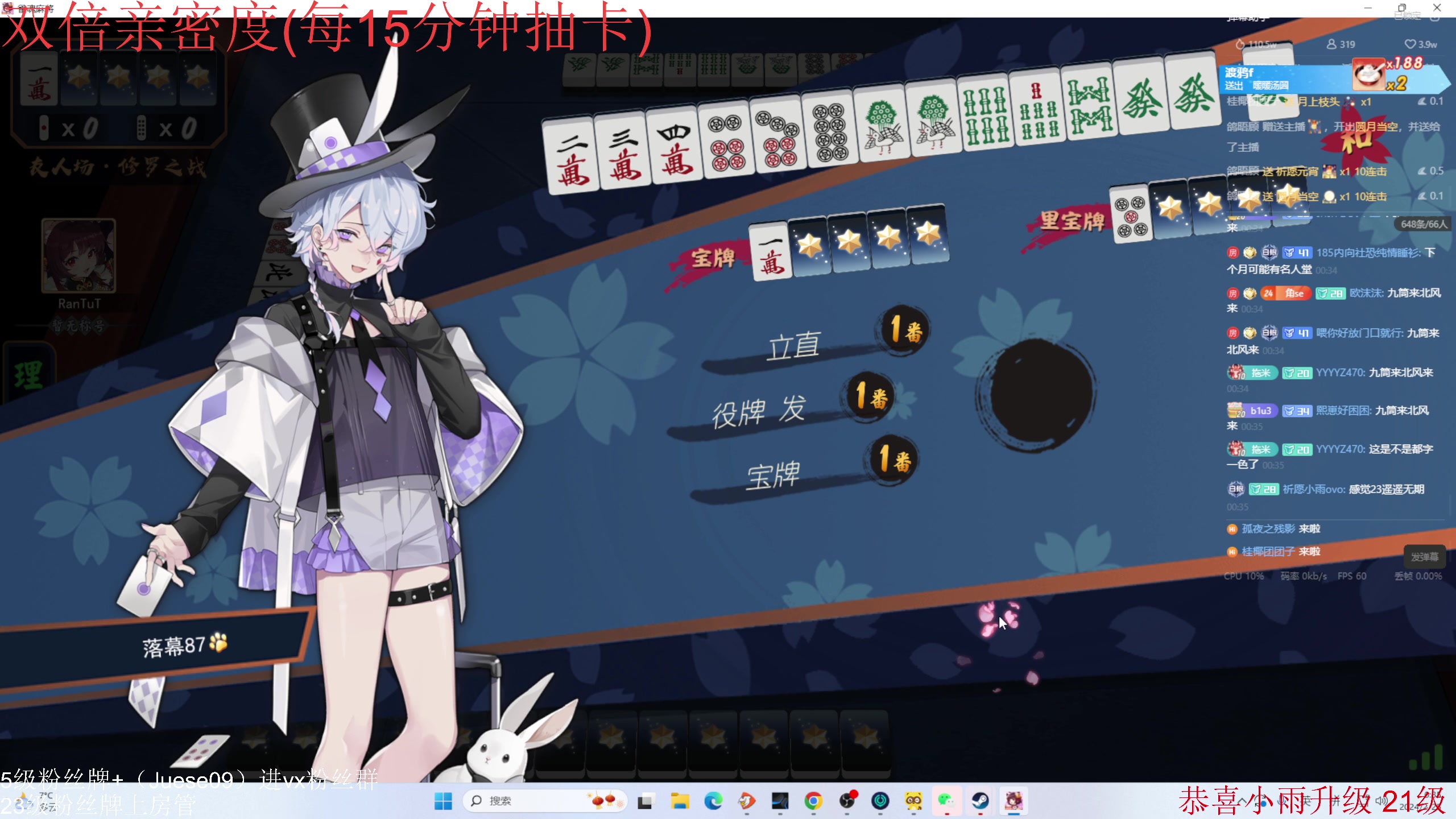
Task: Click the Task View taskbar icon
Action: [645, 801]
